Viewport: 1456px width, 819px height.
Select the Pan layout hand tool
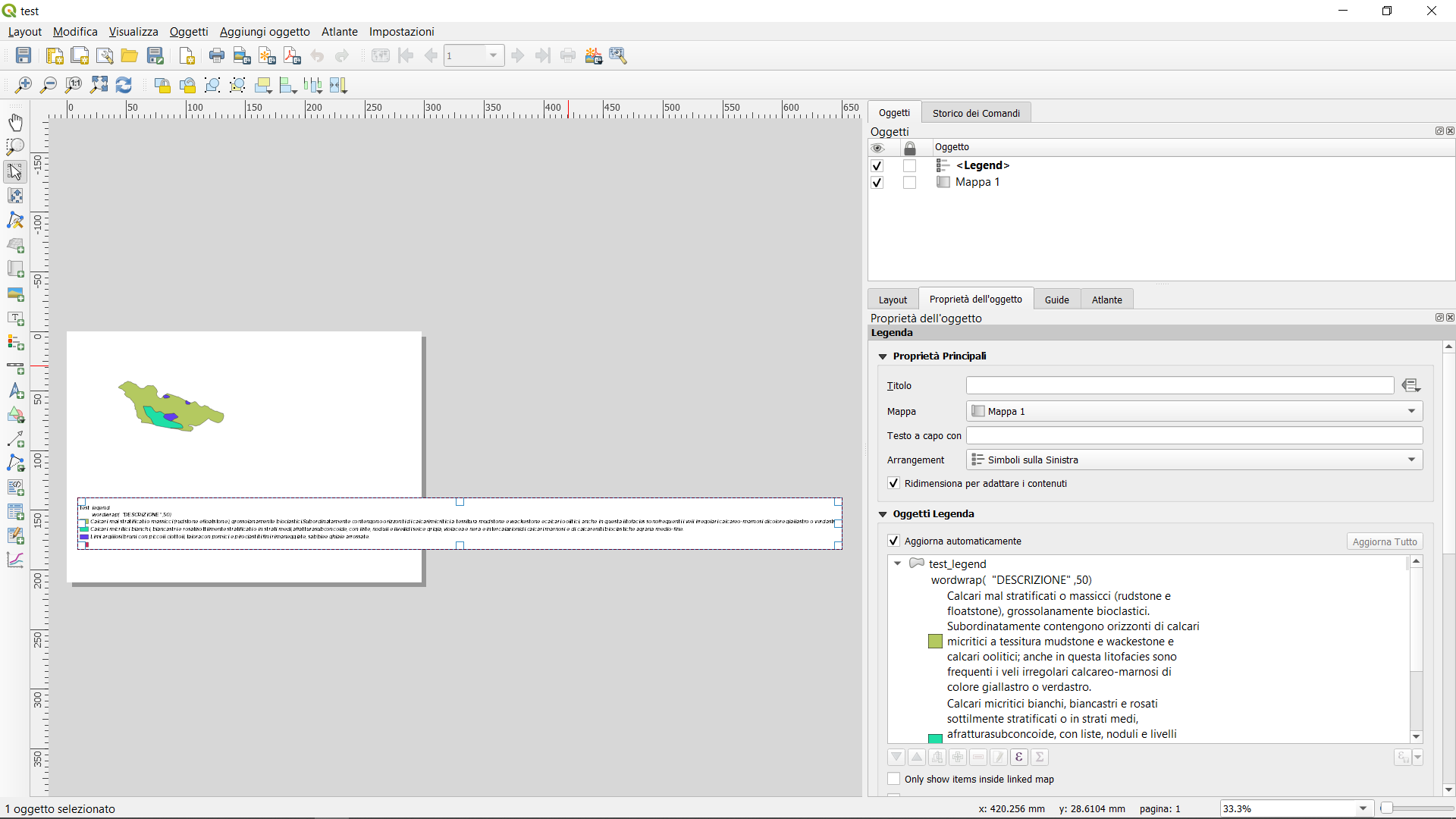pos(15,122)
